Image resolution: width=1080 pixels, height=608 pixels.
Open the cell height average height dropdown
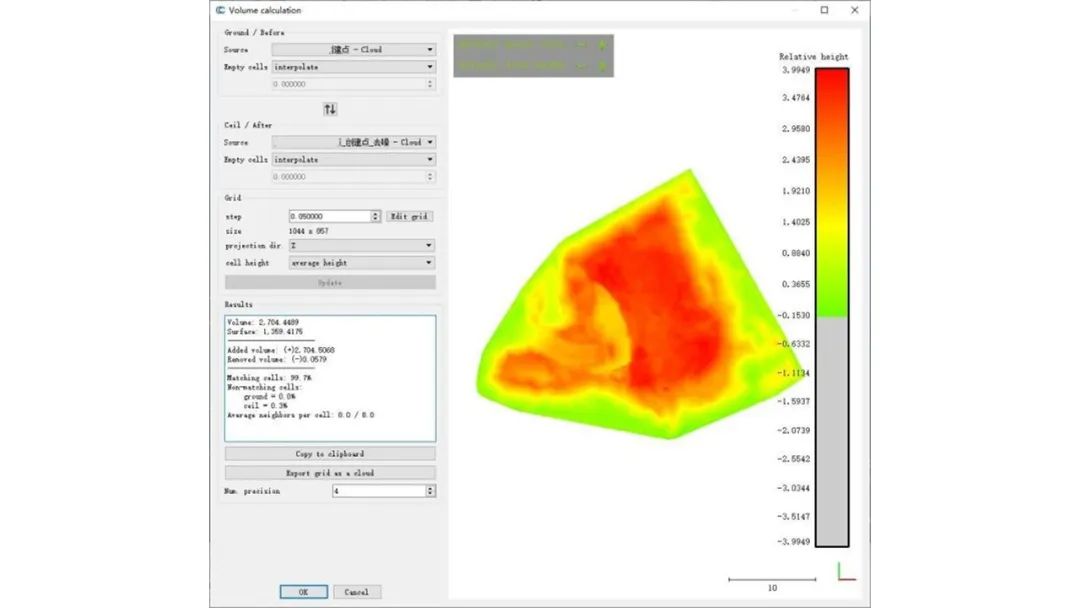click(361, 263)
